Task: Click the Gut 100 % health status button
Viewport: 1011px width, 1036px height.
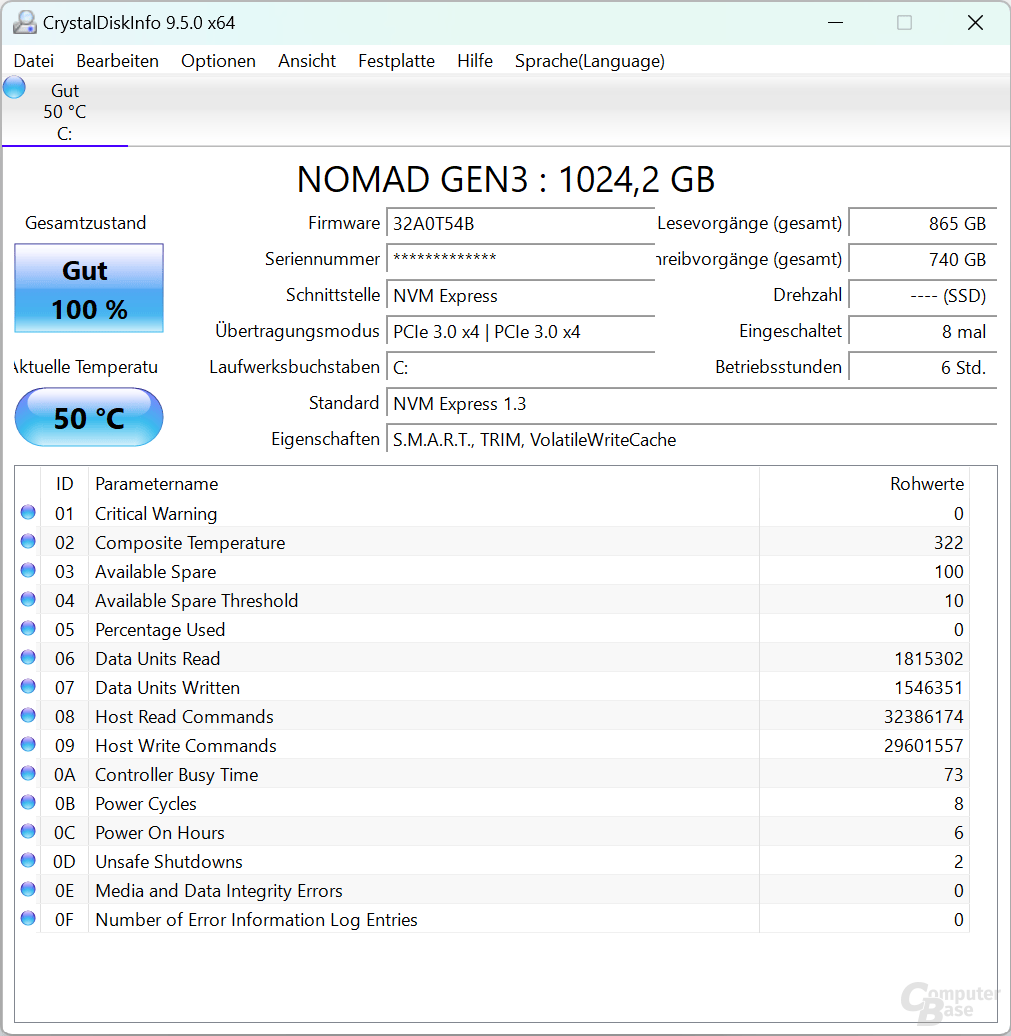Action: [89, 289]
